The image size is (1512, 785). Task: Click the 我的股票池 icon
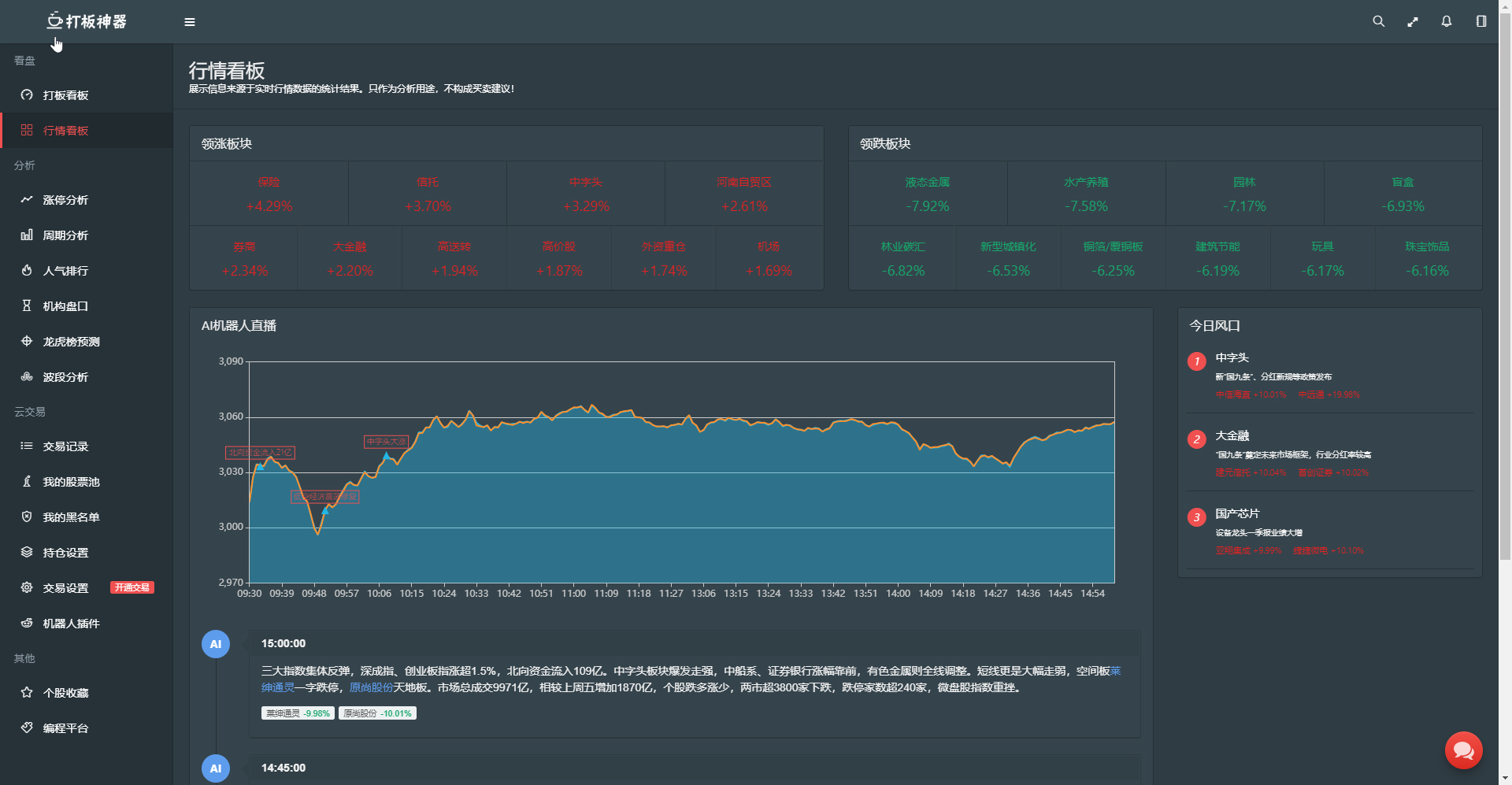pyautogui.click(x=27, y=482)
